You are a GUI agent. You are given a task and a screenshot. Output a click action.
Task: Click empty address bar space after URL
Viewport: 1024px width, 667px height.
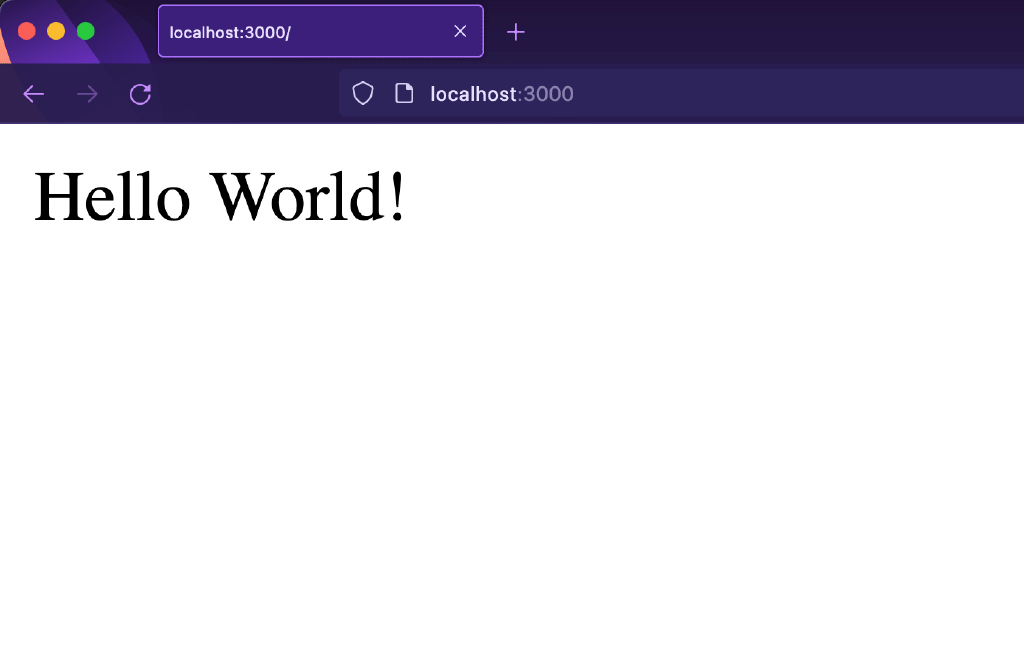(800, 94)
